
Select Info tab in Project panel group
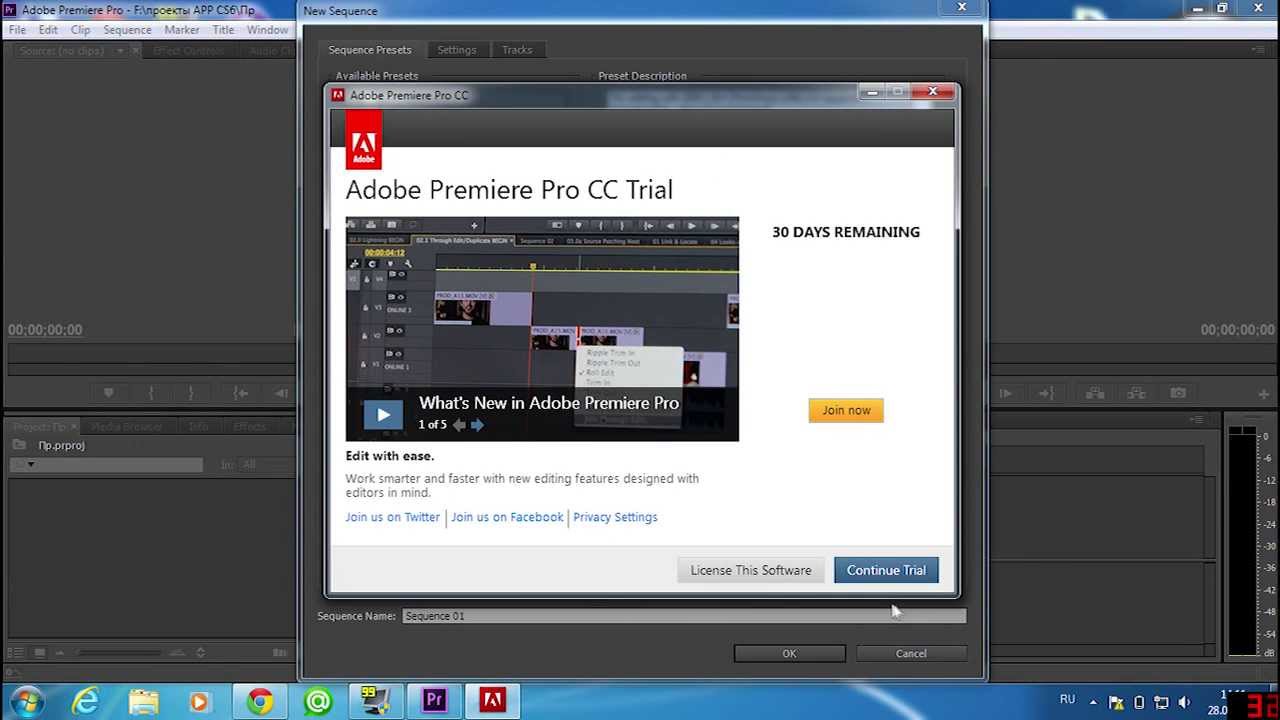coord(199,426)
